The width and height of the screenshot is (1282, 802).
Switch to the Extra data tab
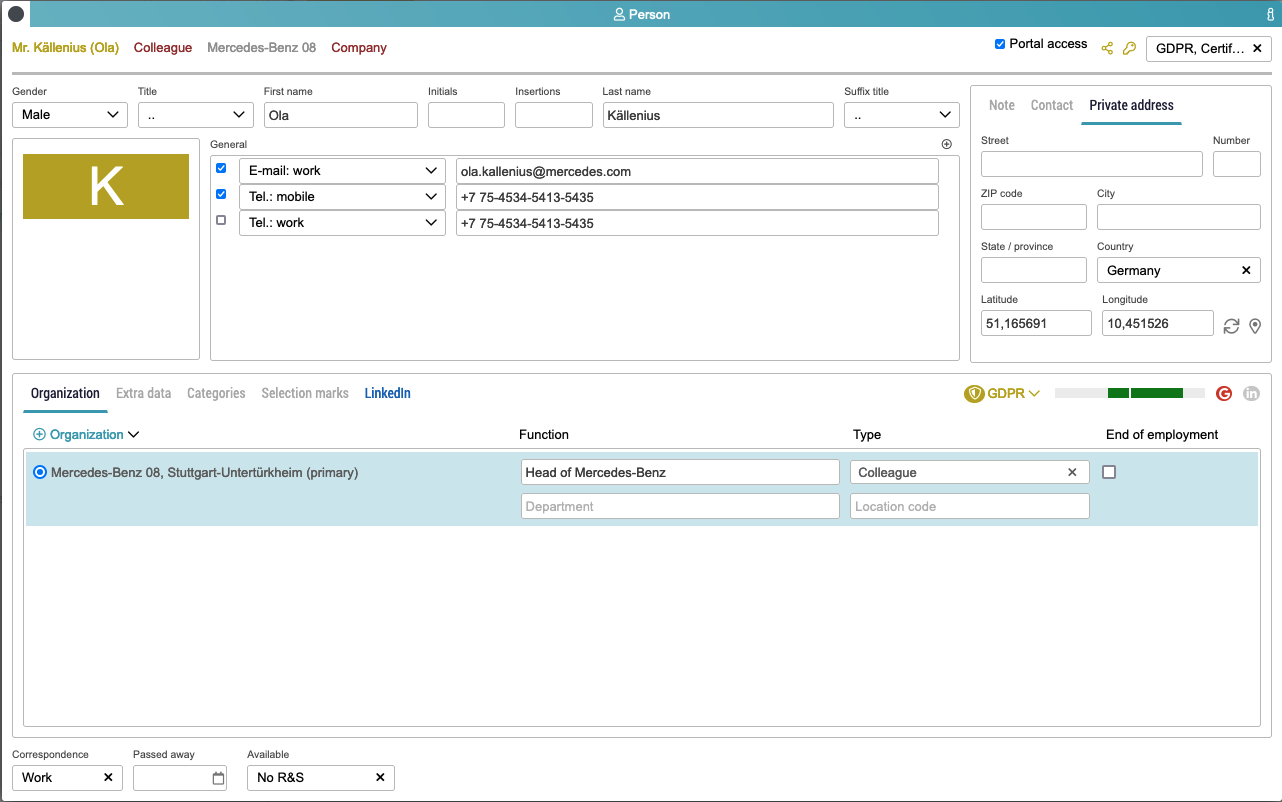pos(143,393)
